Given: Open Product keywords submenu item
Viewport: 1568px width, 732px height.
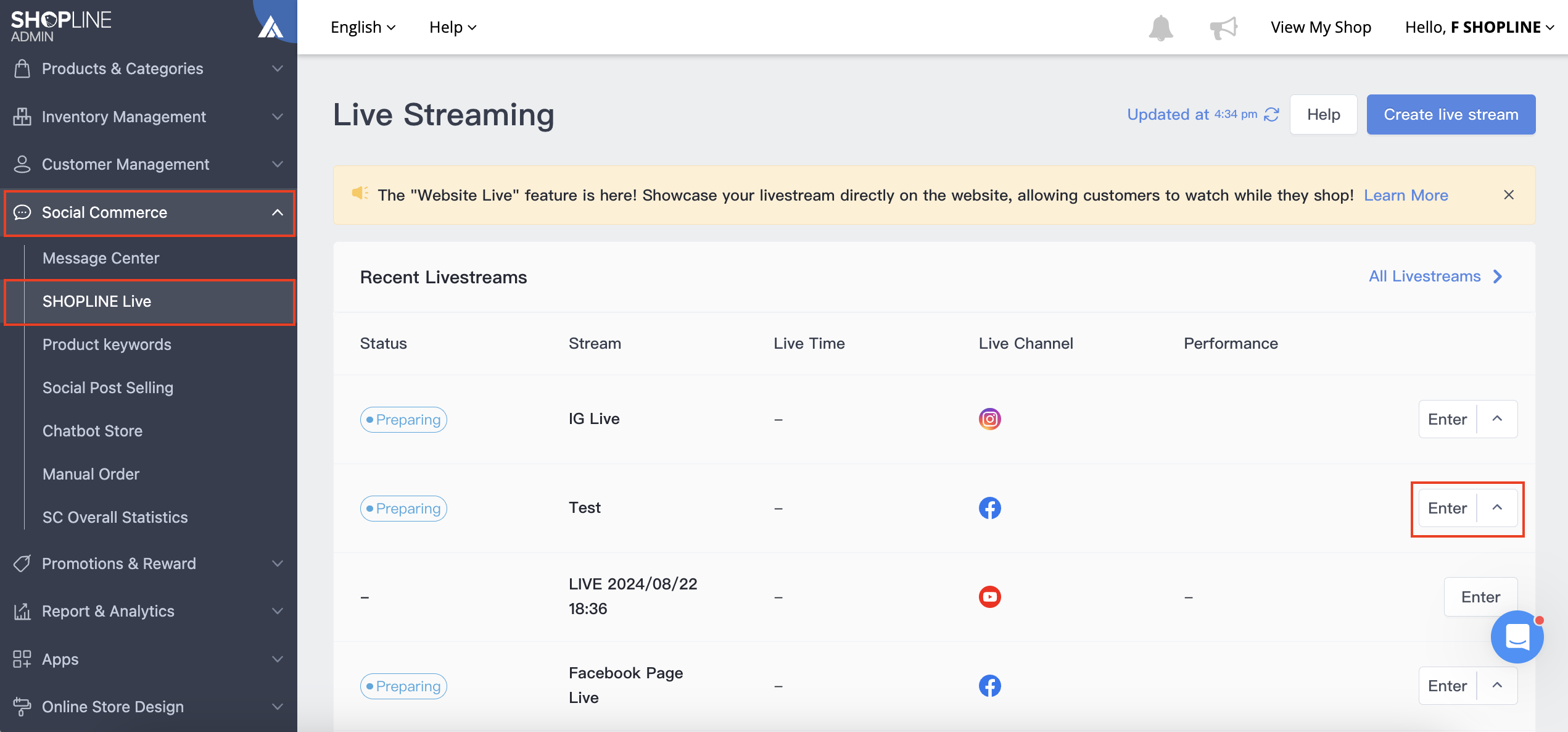Looking at the screenshot, I should pyautogui.click(x=107, y=344).
